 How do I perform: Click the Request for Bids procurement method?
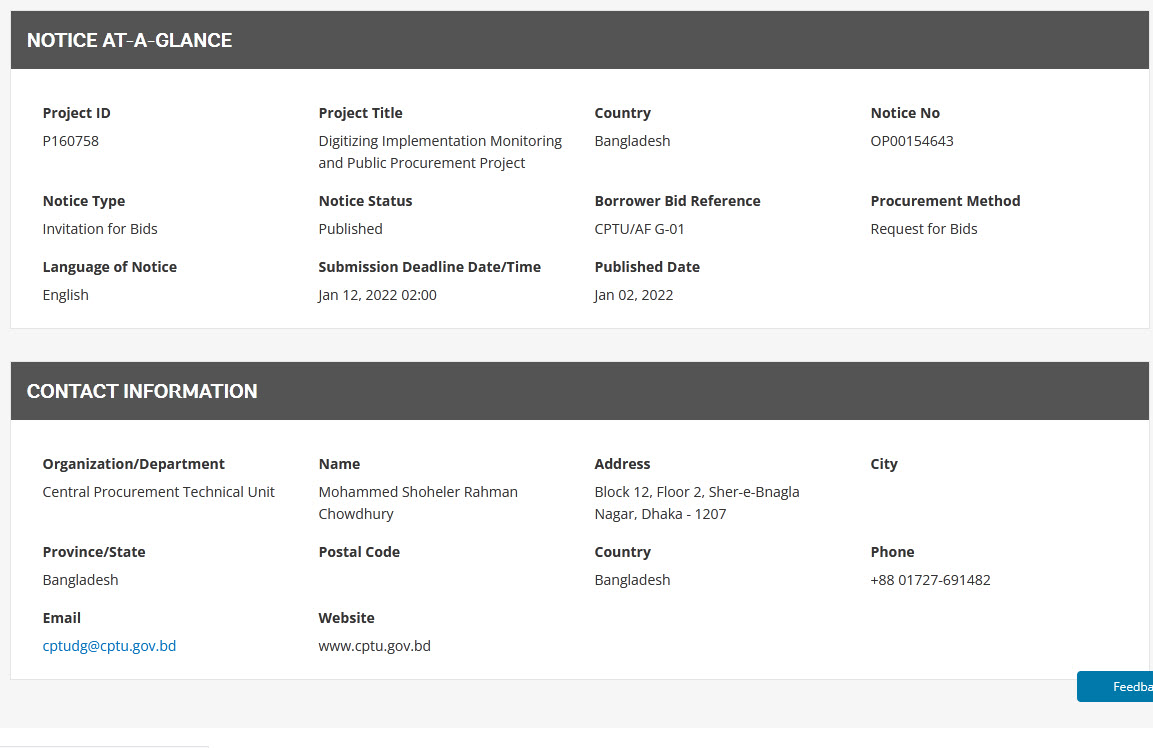click(923, 229)
